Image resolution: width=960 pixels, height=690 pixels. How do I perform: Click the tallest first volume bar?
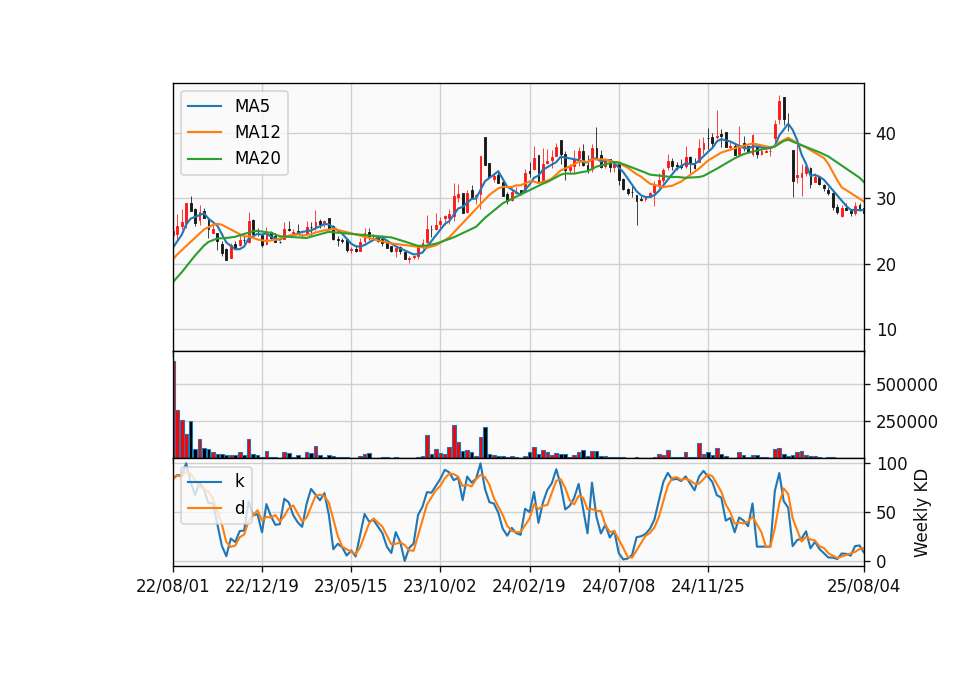coord(174,410)
